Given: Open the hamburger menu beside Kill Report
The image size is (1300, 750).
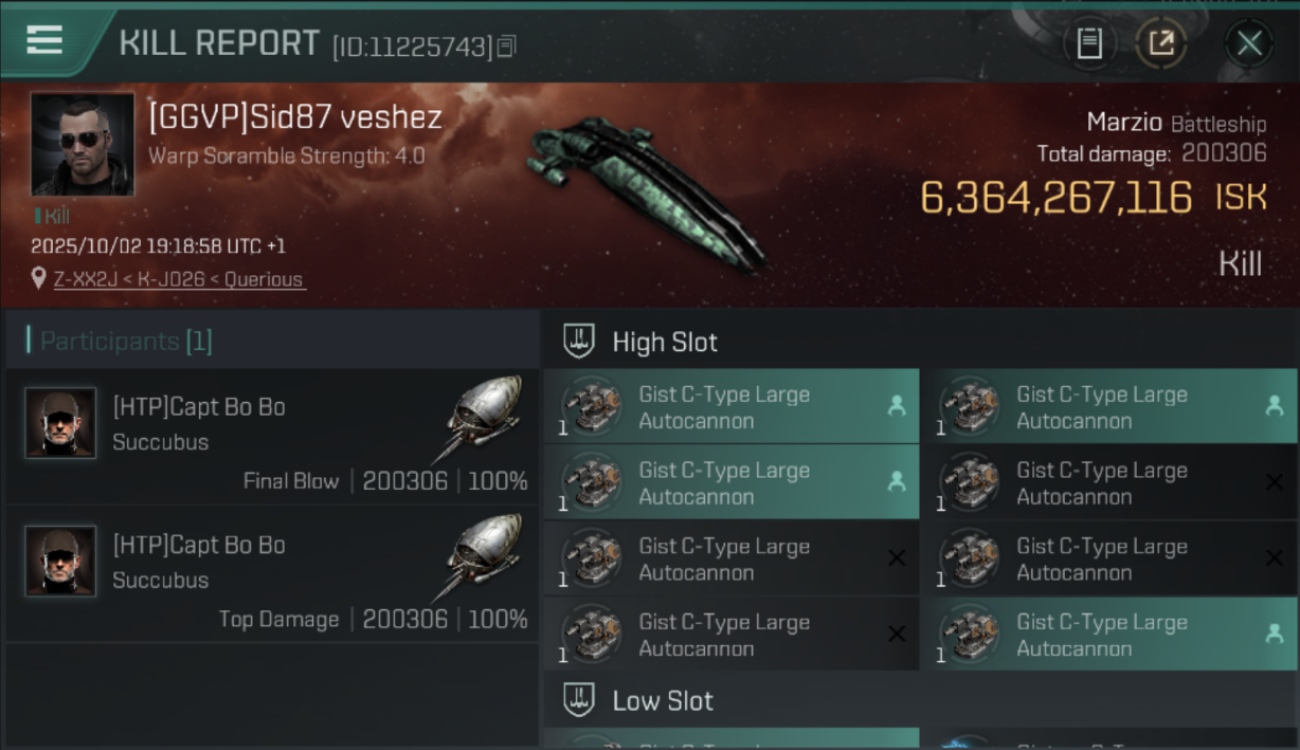Looking at the screenshot, I should click(45, 41).
